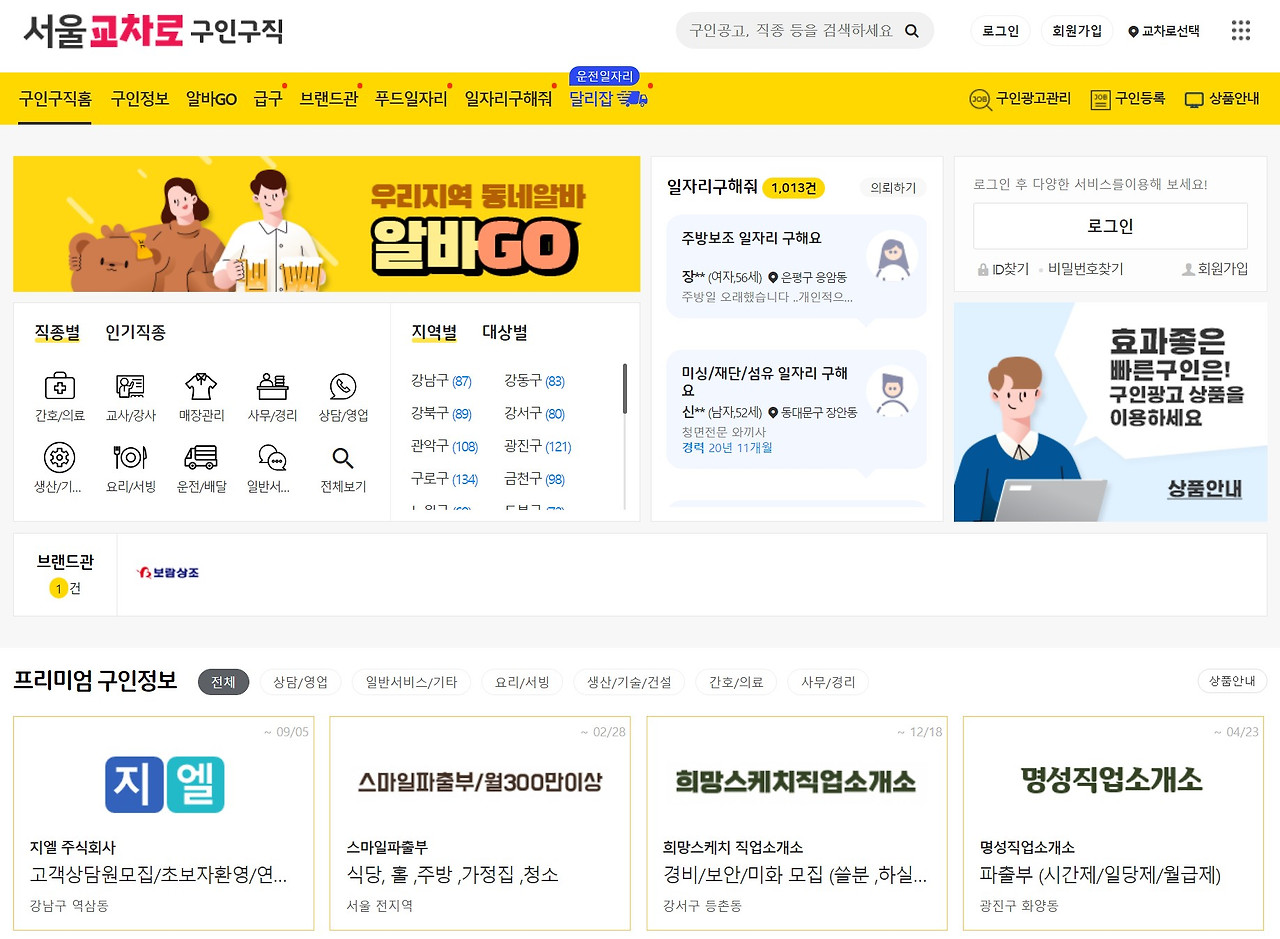The image size is (1280, 939).
Task: Click the search magnifier icon
Action: coord(912,31)
